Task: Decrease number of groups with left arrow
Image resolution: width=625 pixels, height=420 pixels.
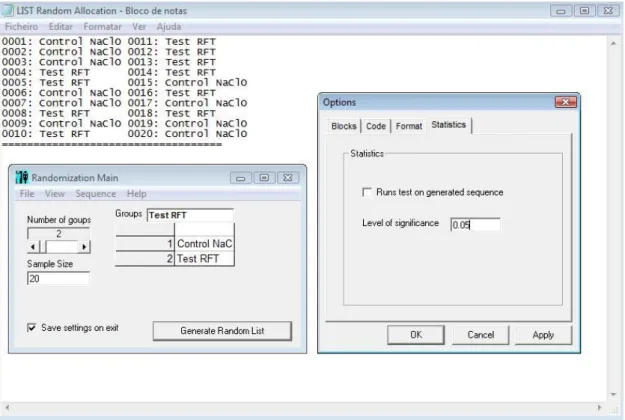Action: (x=33, y=247)
